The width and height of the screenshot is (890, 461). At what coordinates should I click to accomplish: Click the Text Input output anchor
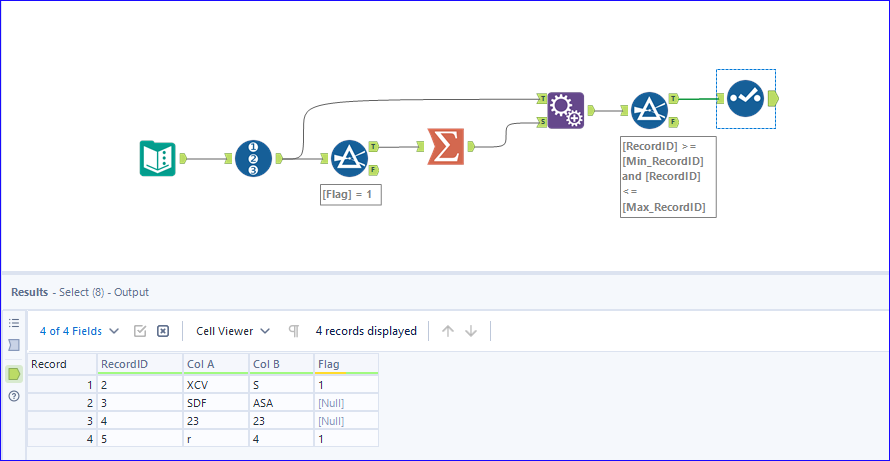(183, 158)
